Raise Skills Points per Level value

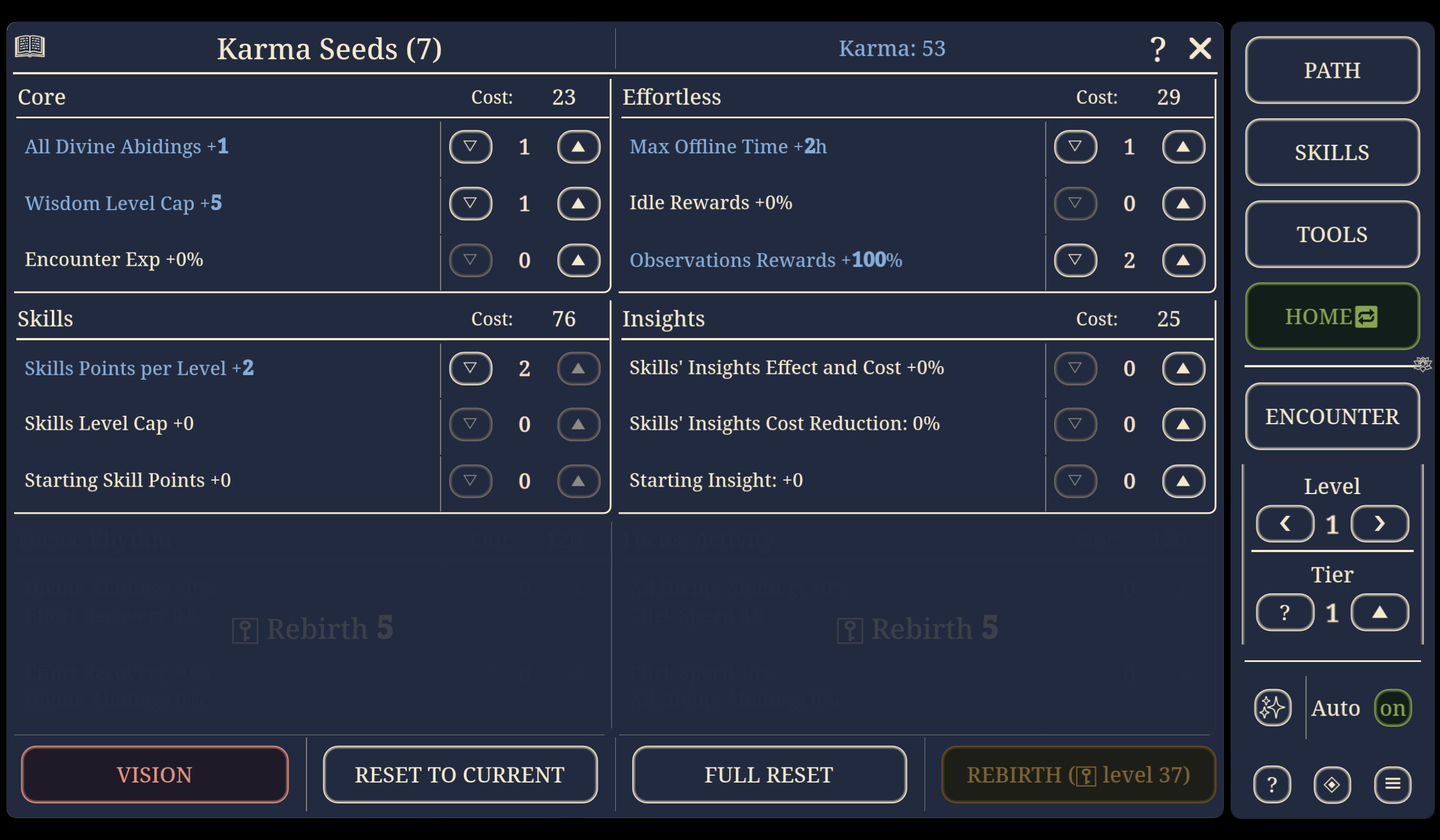pyautogui.click(x=578, y=368)
